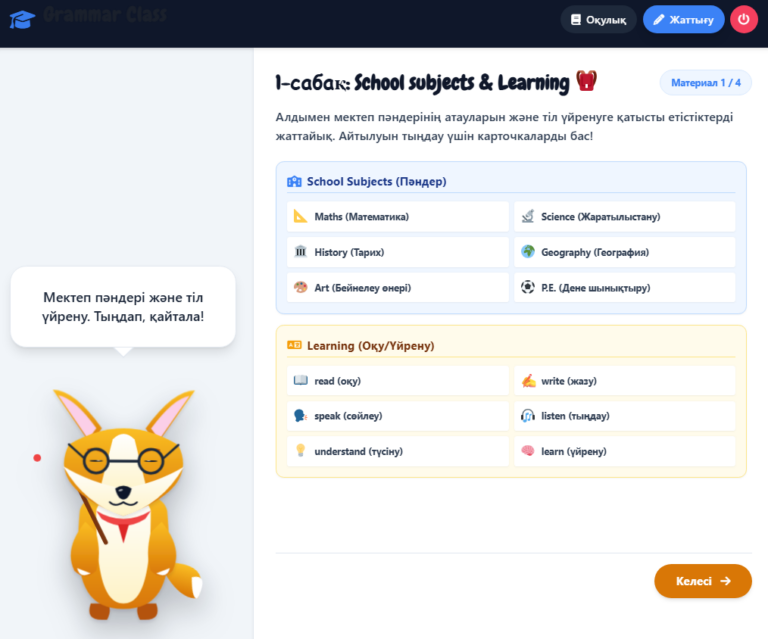Click the School Subjects (Пәндер) heading
The image size is (768, 639).
(x=376, y=182)
